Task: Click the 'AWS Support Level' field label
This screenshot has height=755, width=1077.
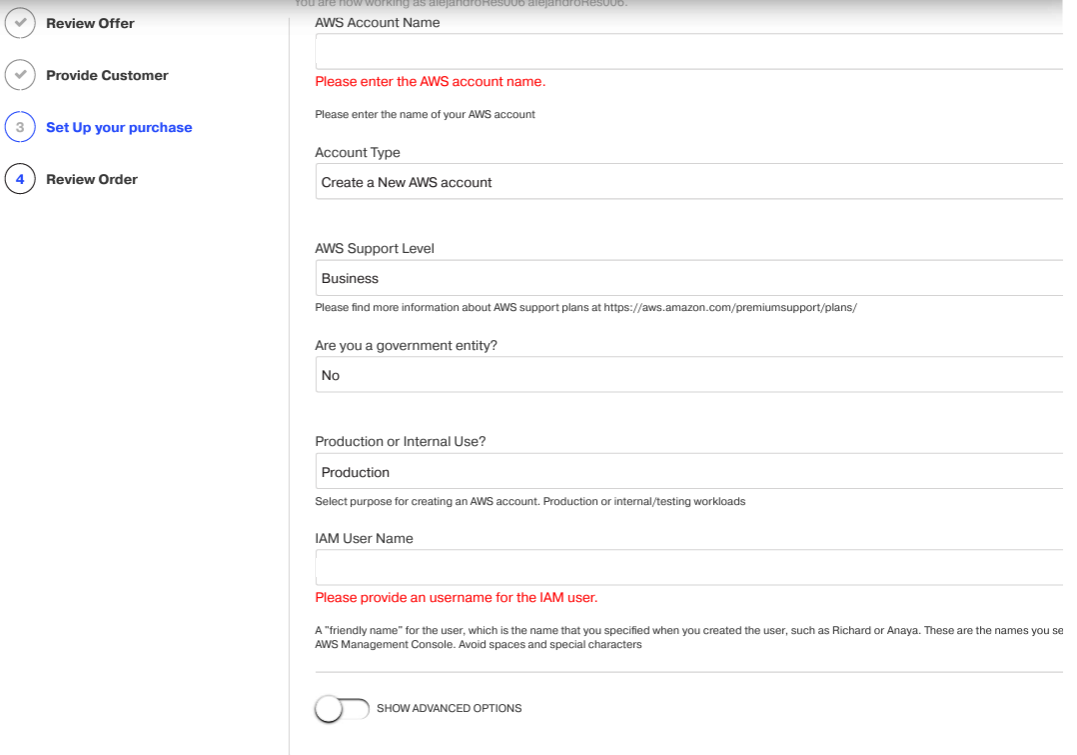Action: click(374, 249)
